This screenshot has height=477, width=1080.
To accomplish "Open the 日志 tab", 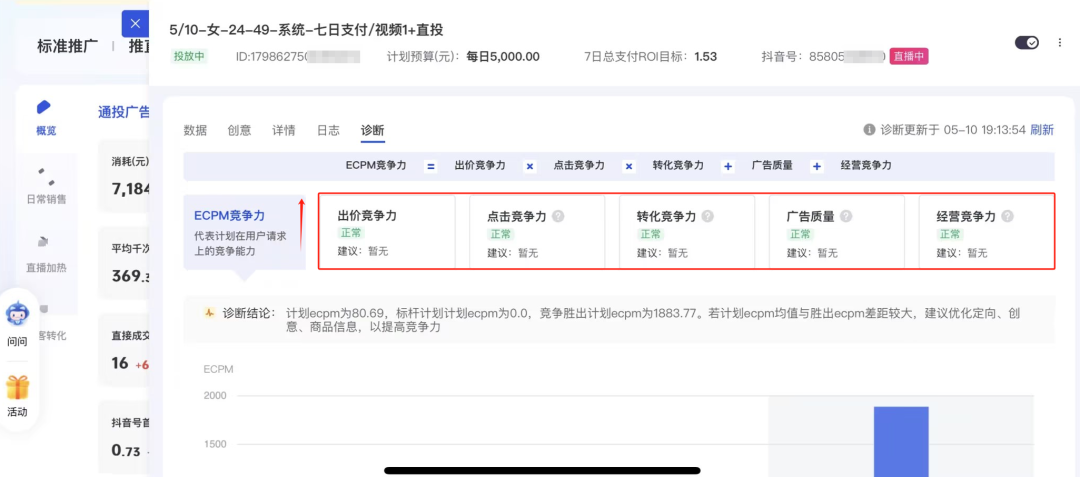I will click(328, 130).
